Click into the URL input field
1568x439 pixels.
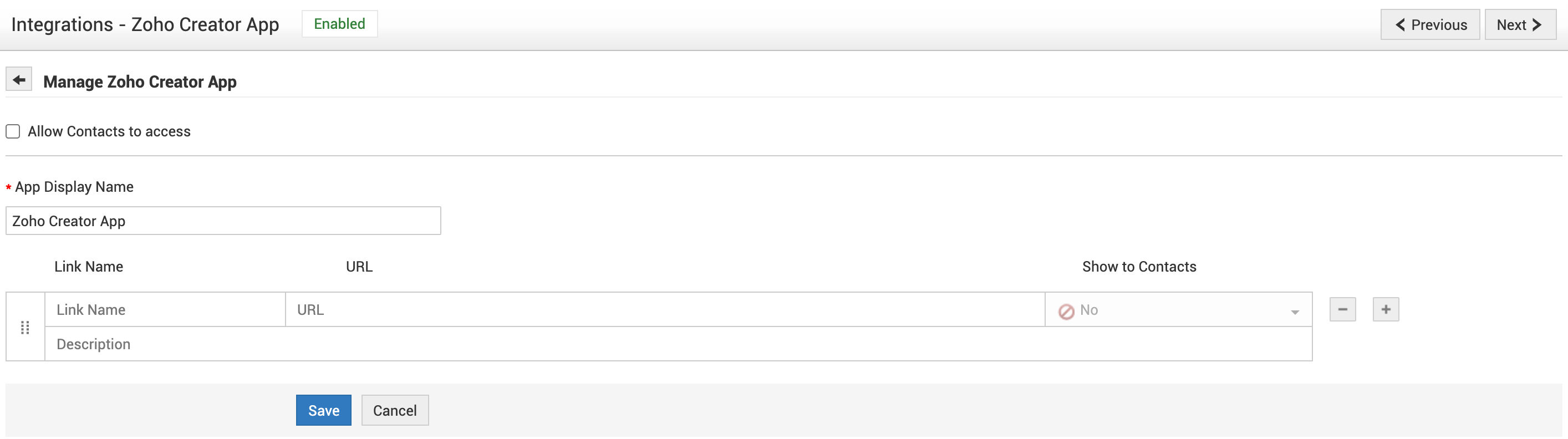665,310
